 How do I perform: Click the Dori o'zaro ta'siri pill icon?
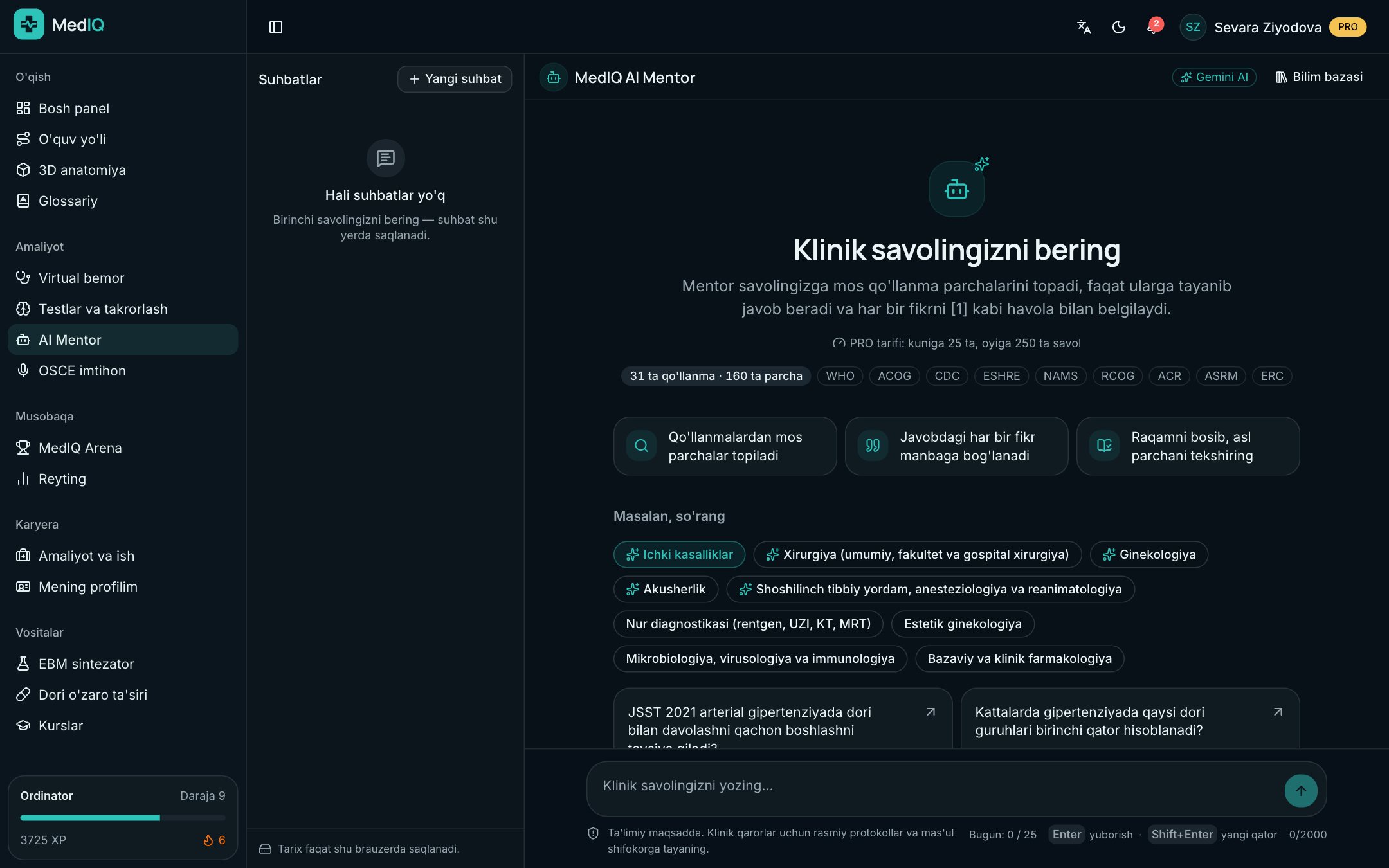[23, 694]
